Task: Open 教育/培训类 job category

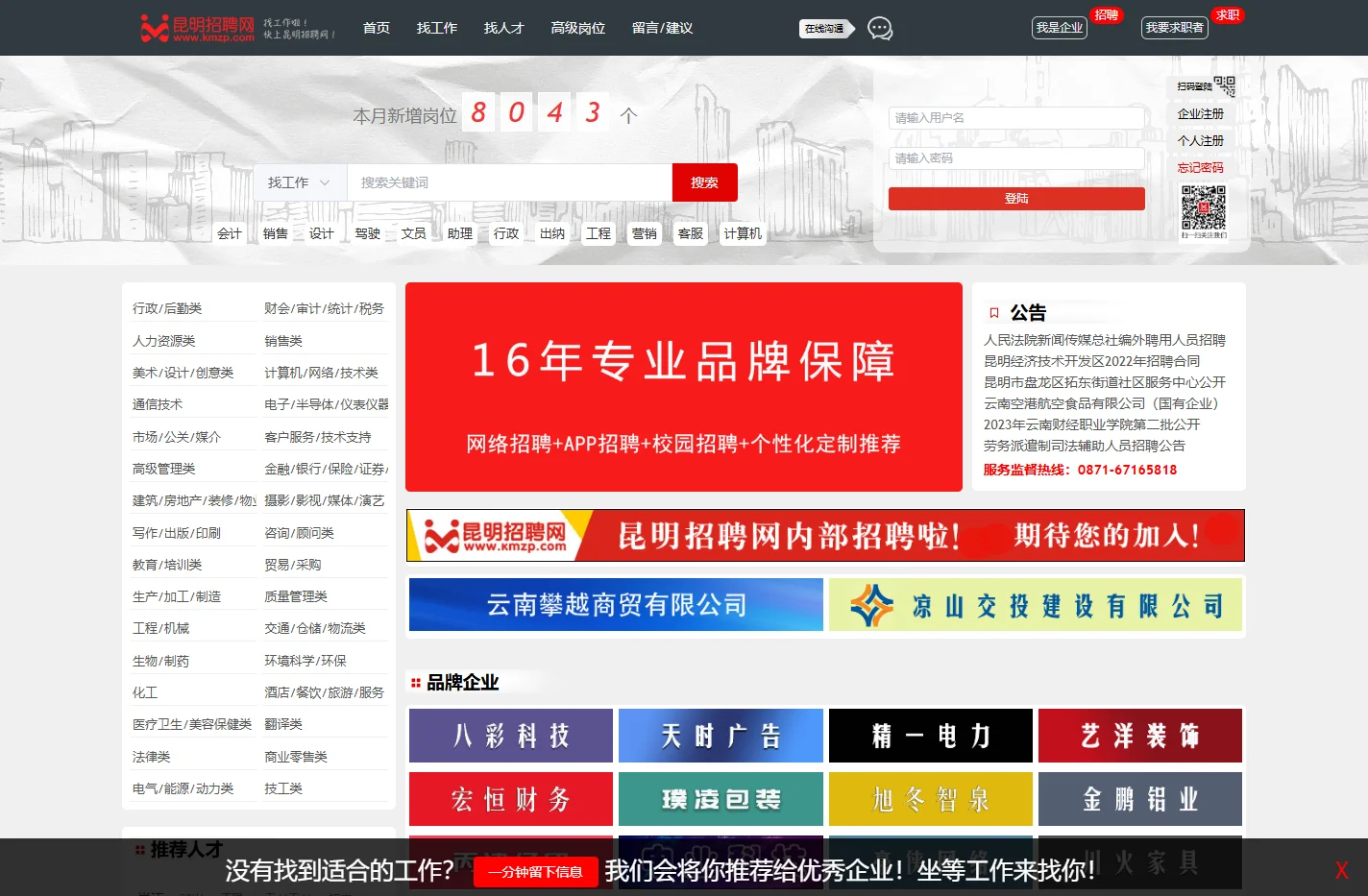Action: tap(167, 565)
